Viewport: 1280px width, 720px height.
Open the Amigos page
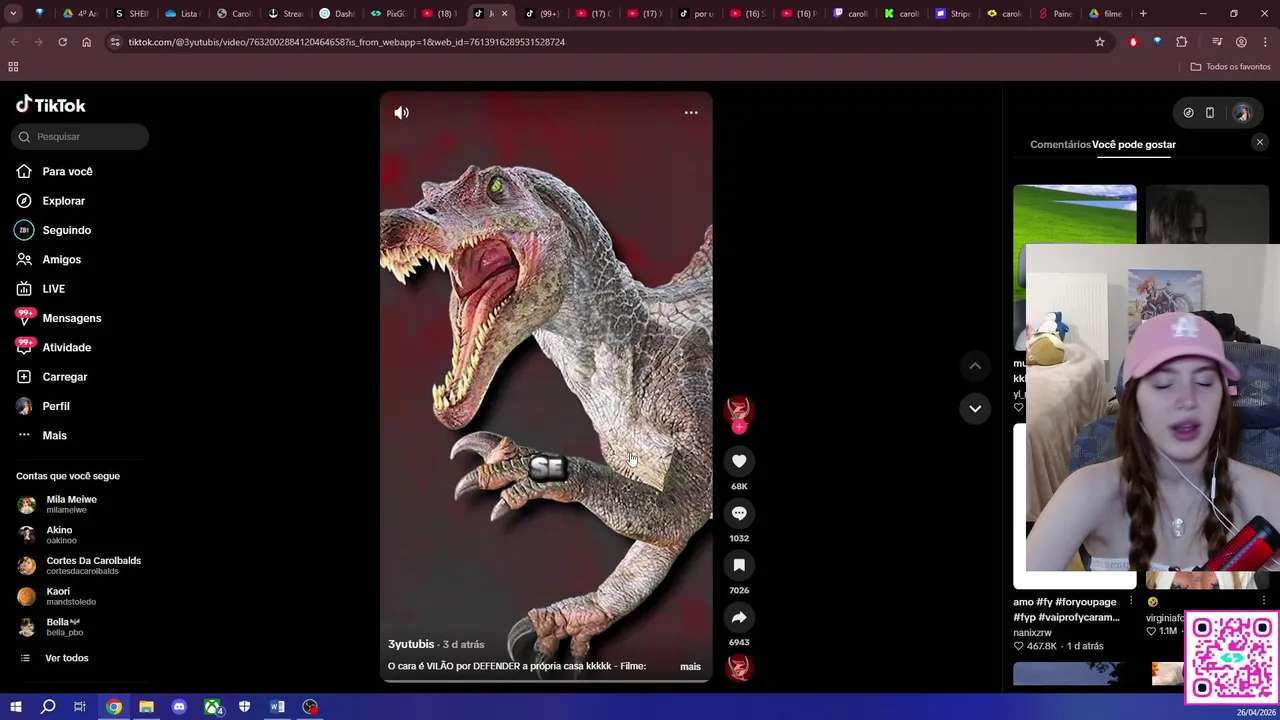click(61, 260)
